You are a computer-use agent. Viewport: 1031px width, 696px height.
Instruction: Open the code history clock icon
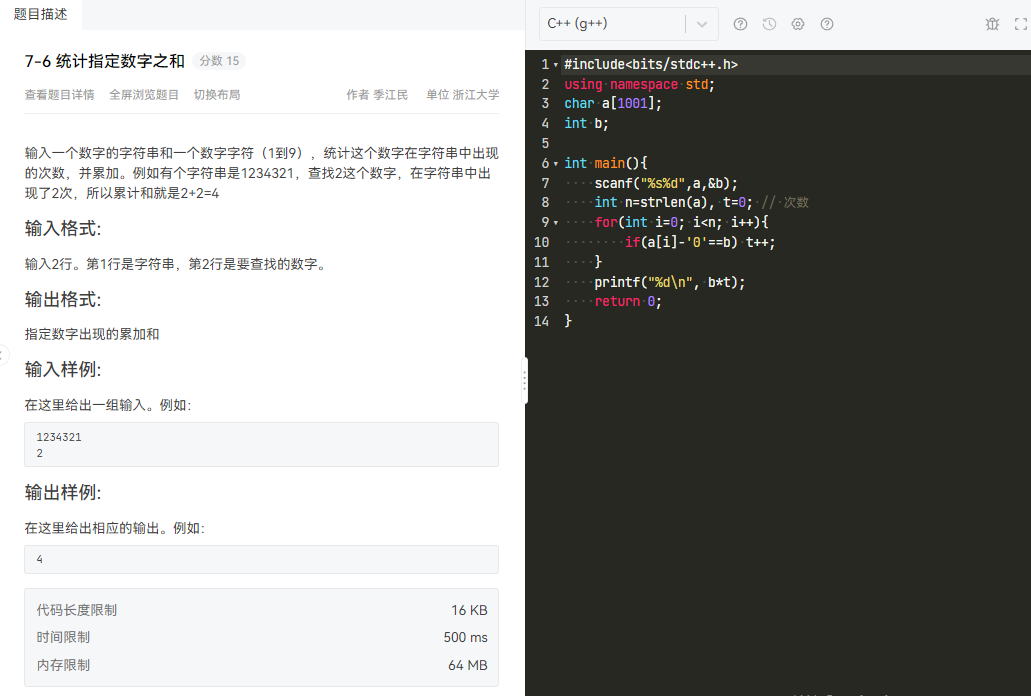(769, 24)
